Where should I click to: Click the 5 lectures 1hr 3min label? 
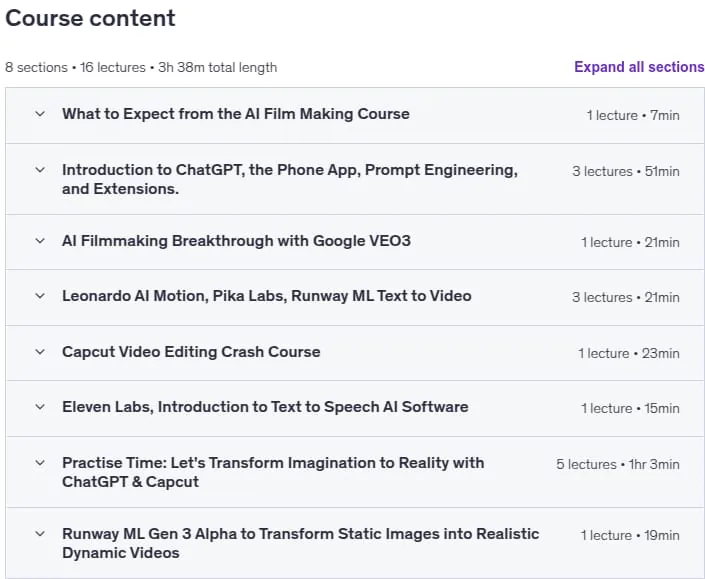tap(618, 464)
